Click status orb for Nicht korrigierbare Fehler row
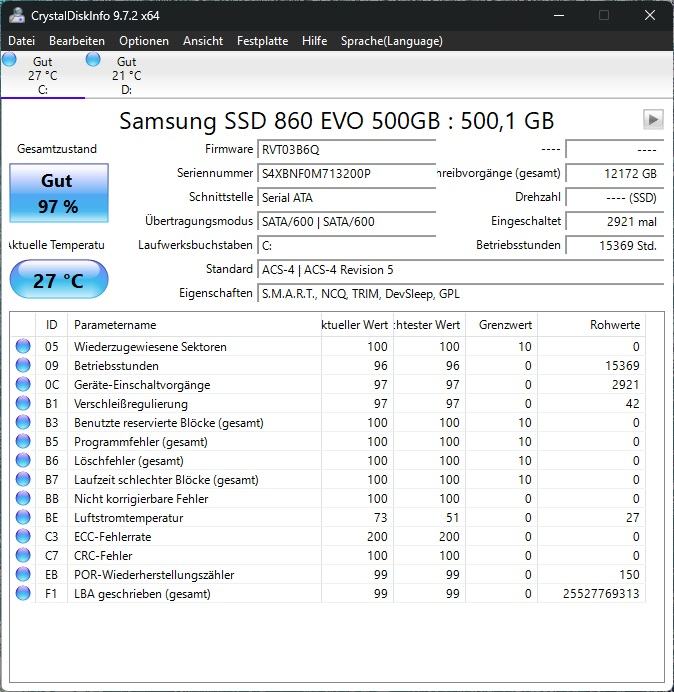Image resolution: width=674 pixels, height=692 pixels. point(23,498)
